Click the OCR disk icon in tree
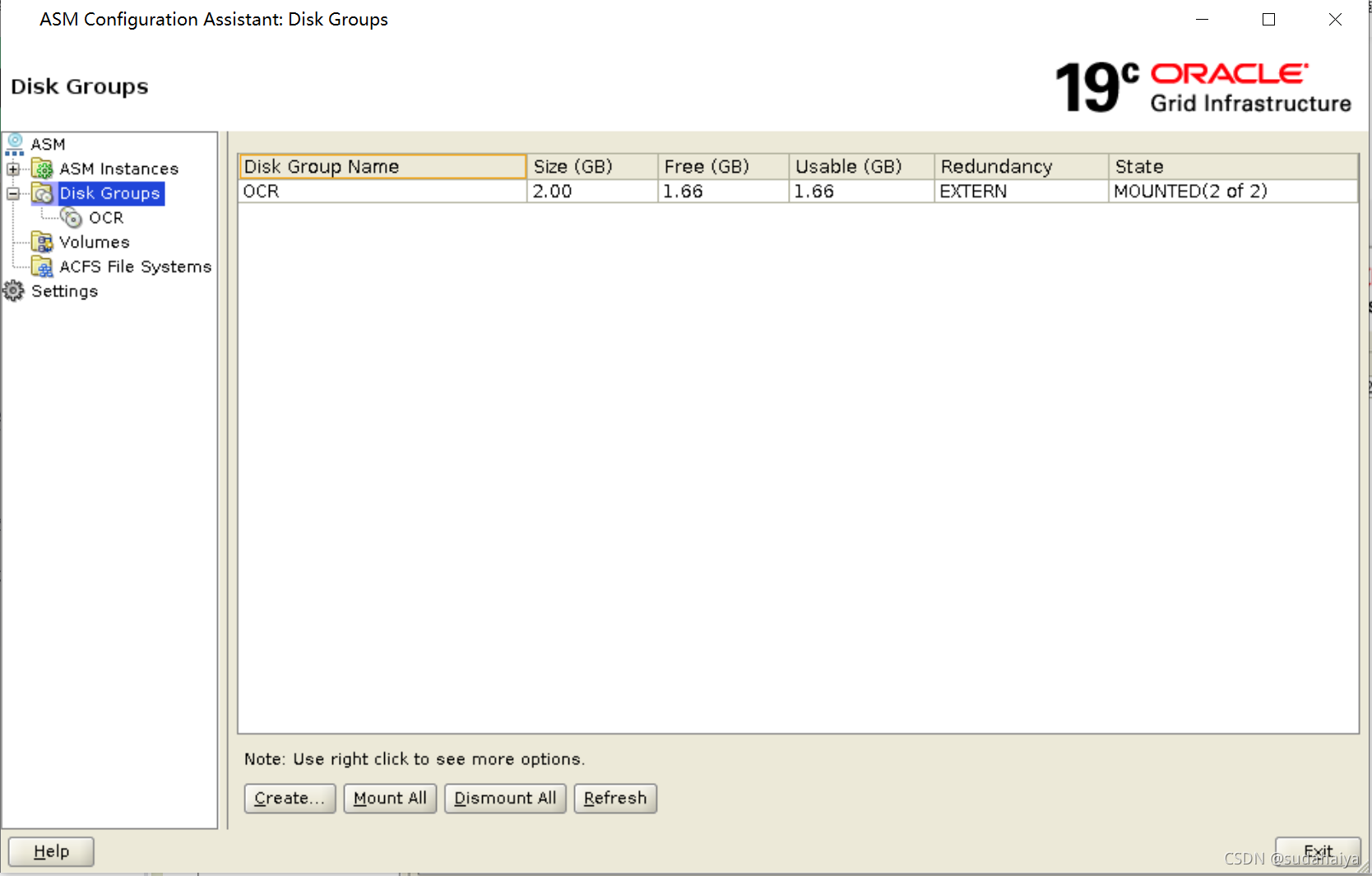Image resolution: width=1372 pixels, height=876 pixels. 72,218
